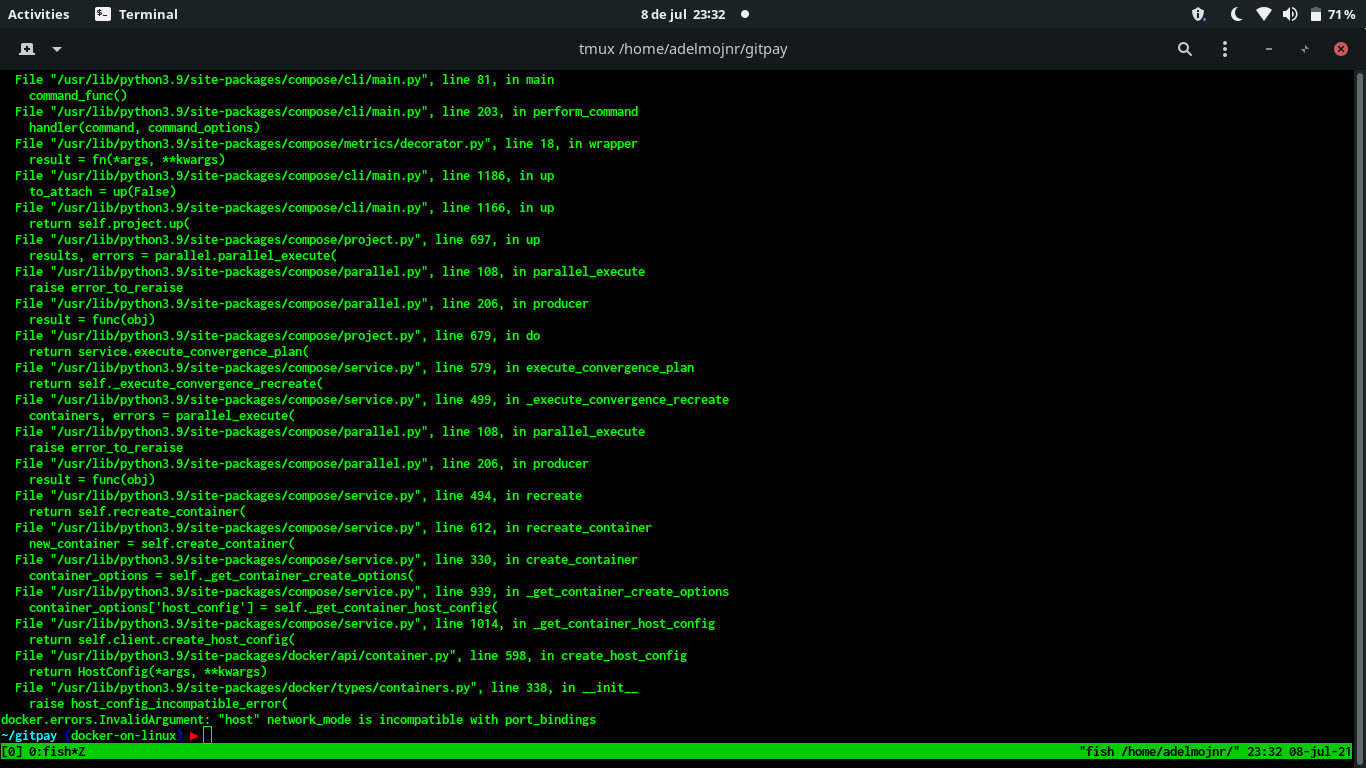
Task: Click the docker-on-linux branch name
Action: [x=124, y=735]
